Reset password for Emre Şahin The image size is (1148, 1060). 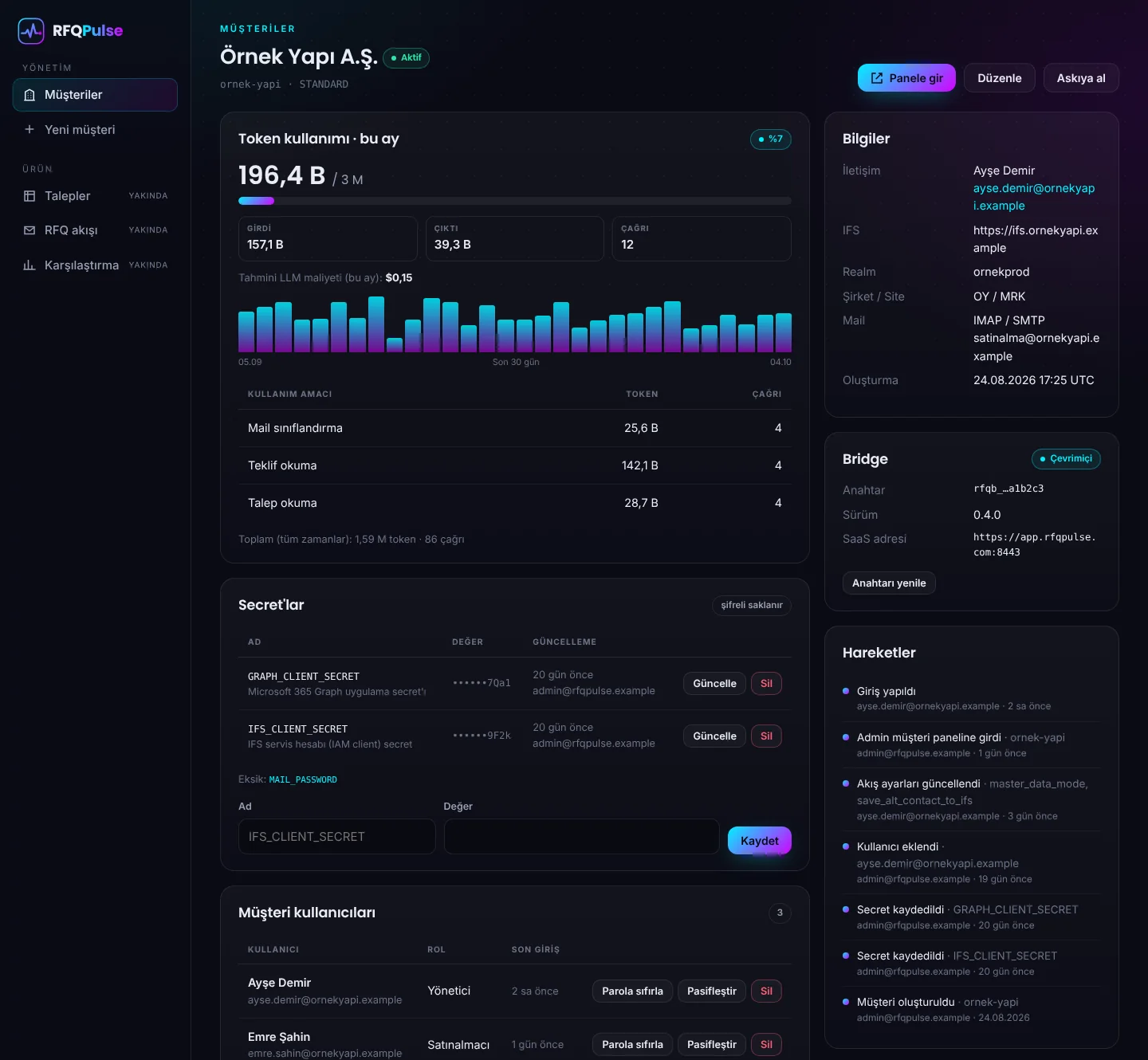[x=632, y=1045]
